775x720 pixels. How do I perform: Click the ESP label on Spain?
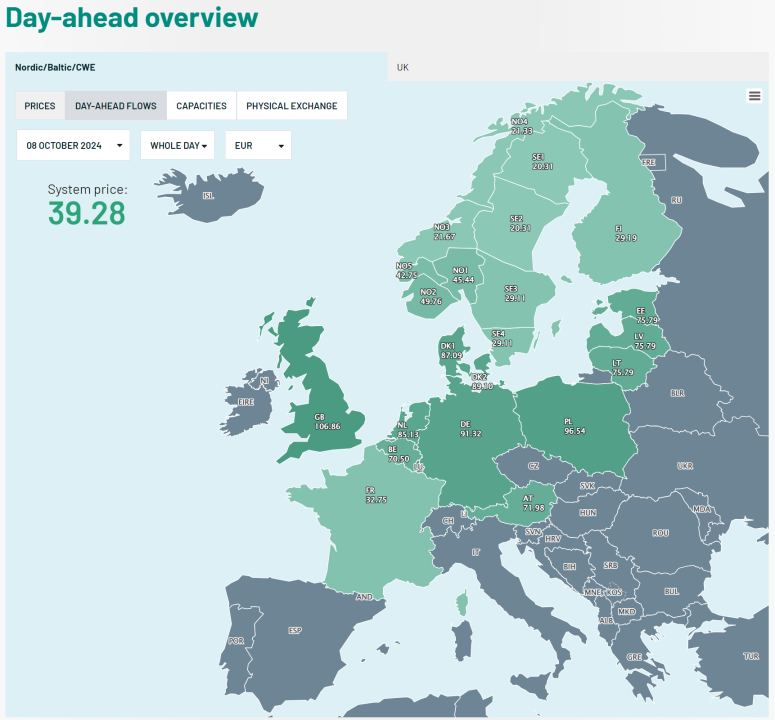click(x=295, y=631)
